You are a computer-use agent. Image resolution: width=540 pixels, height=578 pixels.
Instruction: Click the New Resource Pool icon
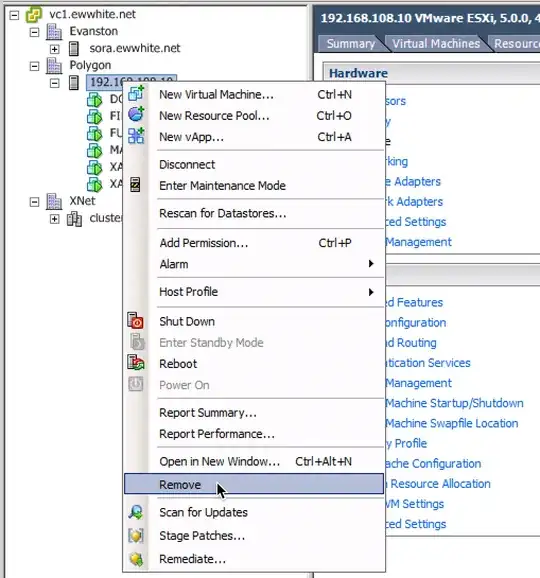point(136,114)
